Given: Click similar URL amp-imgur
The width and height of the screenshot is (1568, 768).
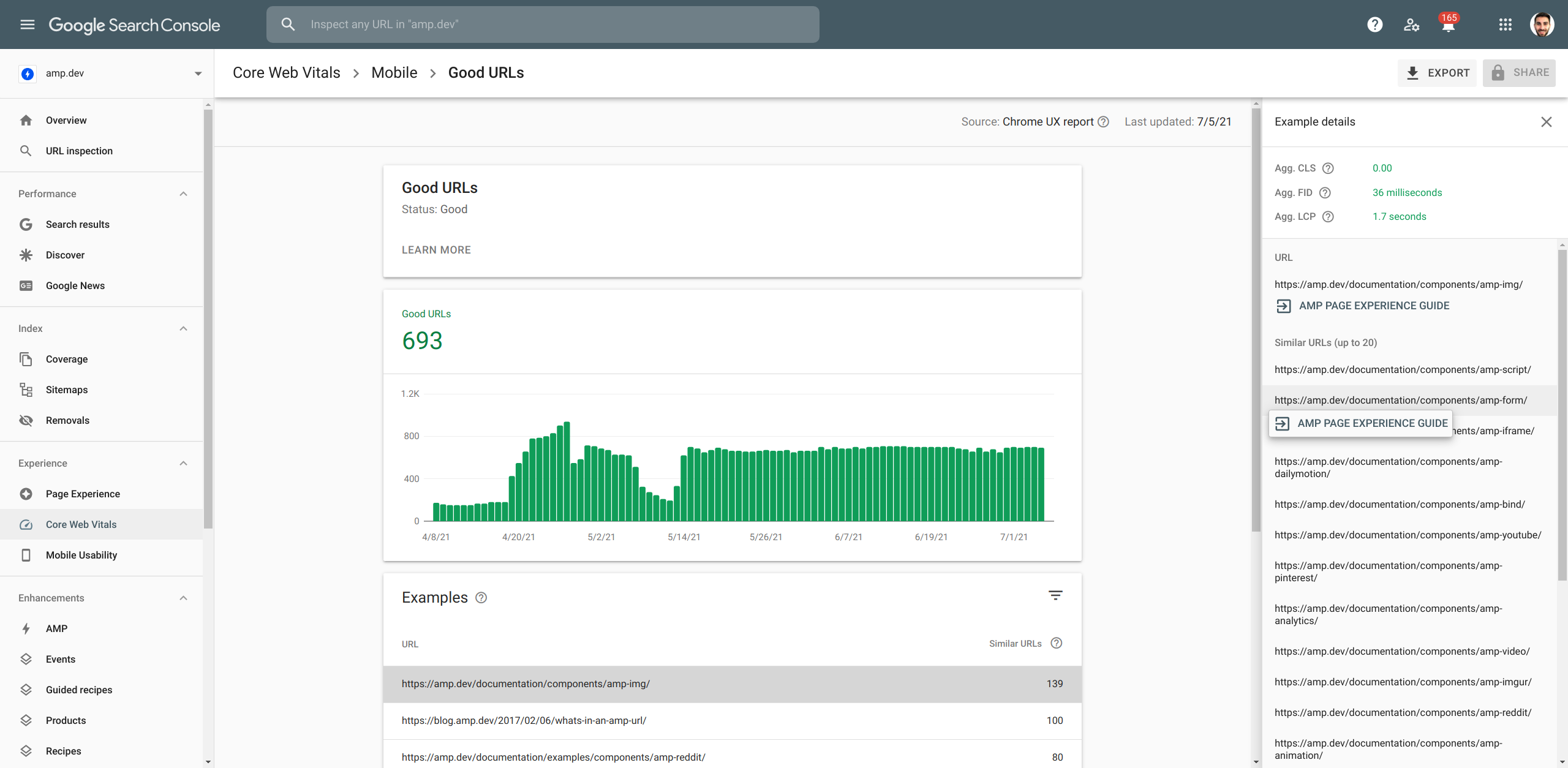Looking at the screenshot, I should click(1403, 682).
